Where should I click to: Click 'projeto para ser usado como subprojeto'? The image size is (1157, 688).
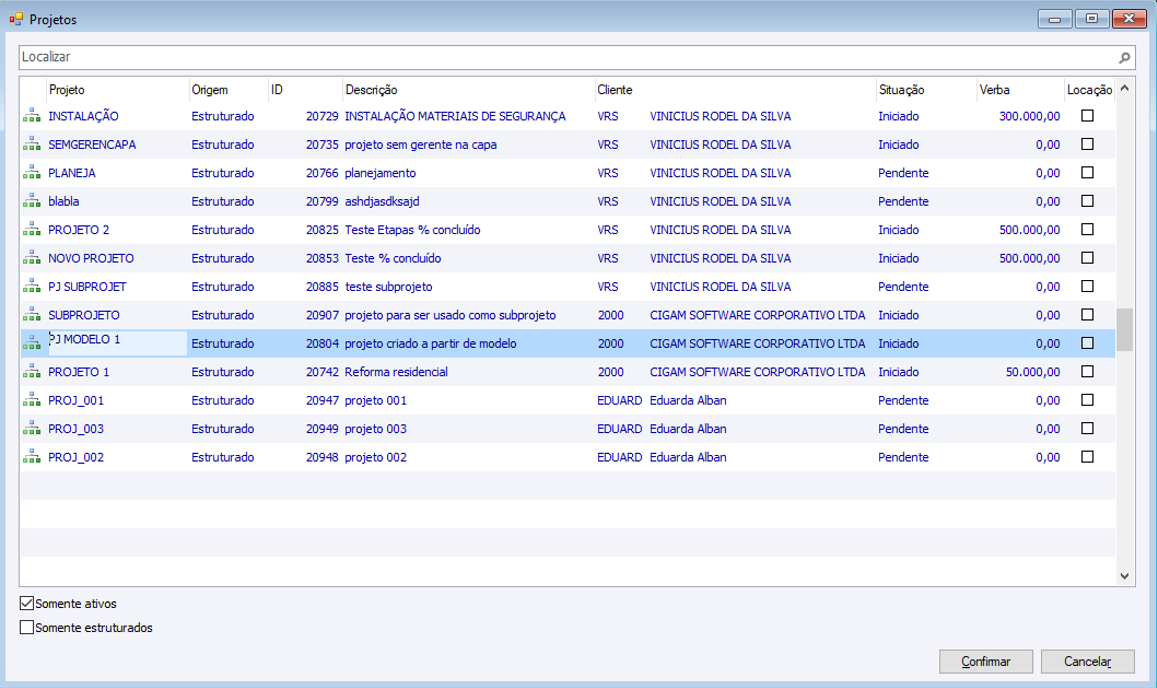[450, 315]
